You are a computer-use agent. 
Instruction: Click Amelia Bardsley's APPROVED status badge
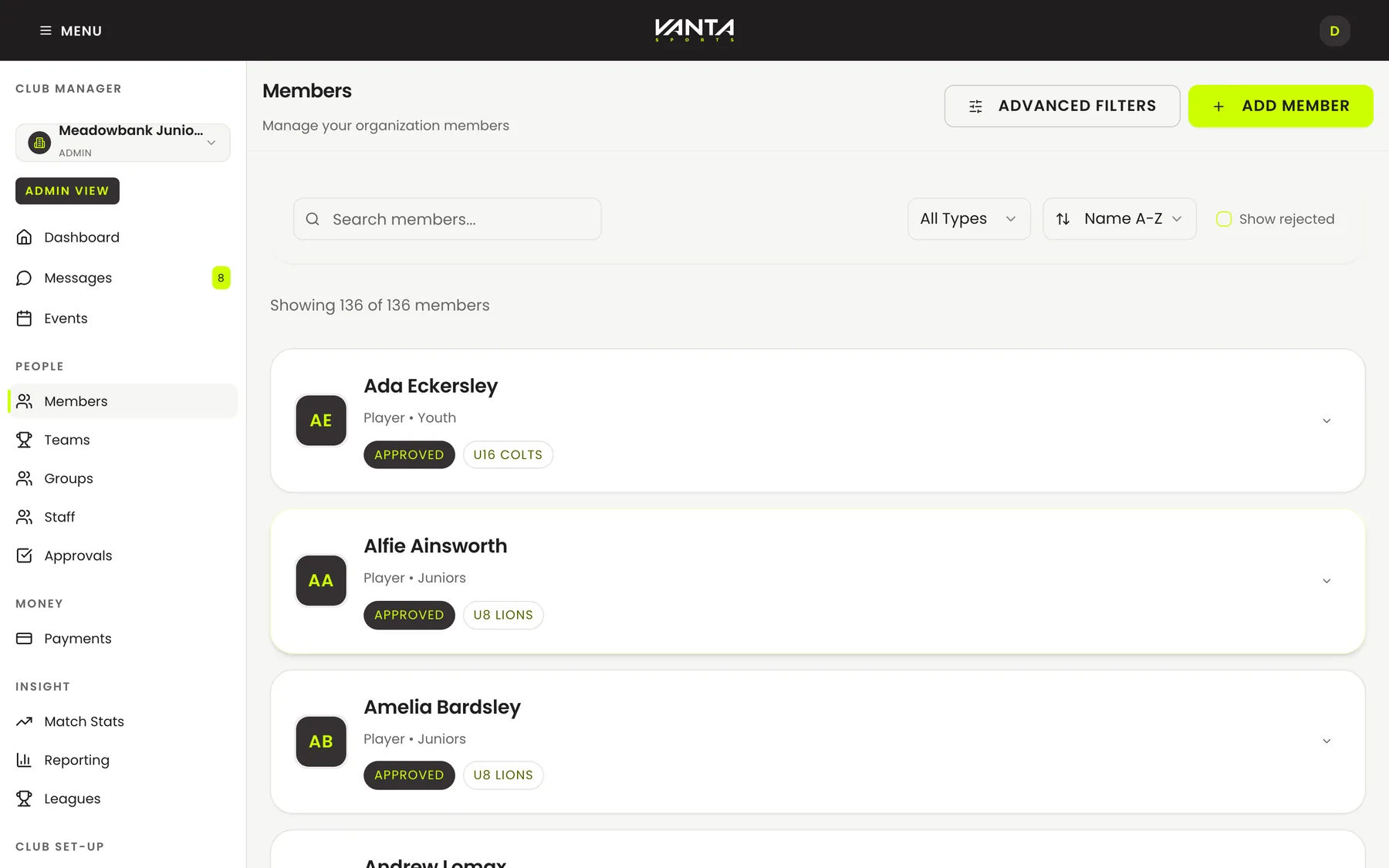coord(409,775)
